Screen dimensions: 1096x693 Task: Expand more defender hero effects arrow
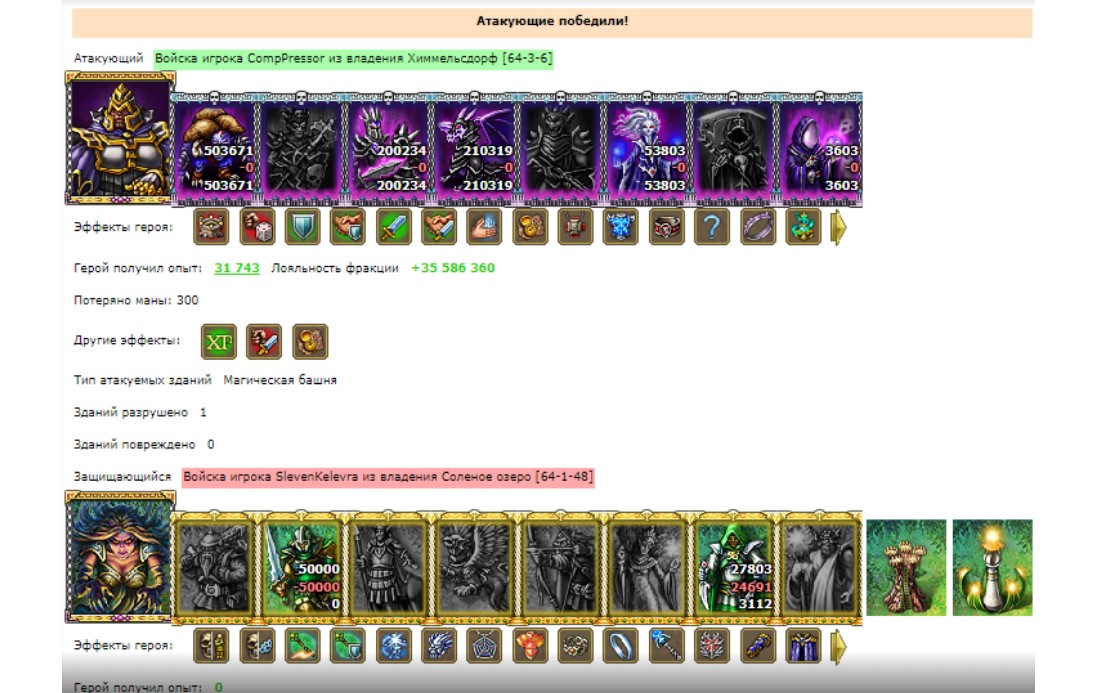pos(838,645)
